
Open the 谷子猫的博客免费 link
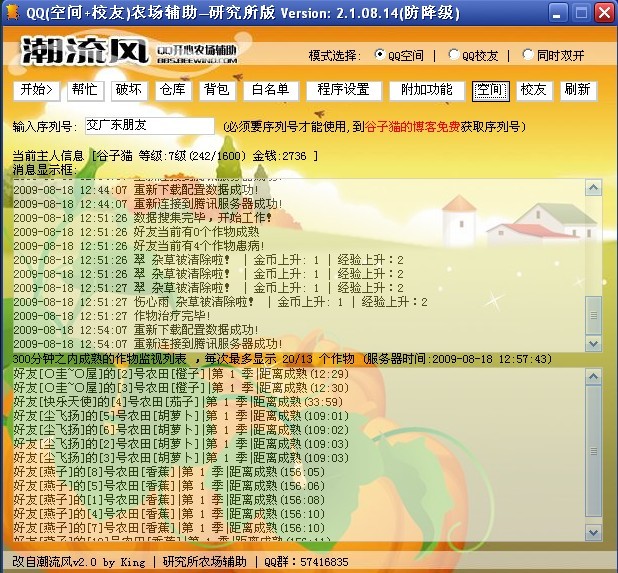tap(412, 127)
